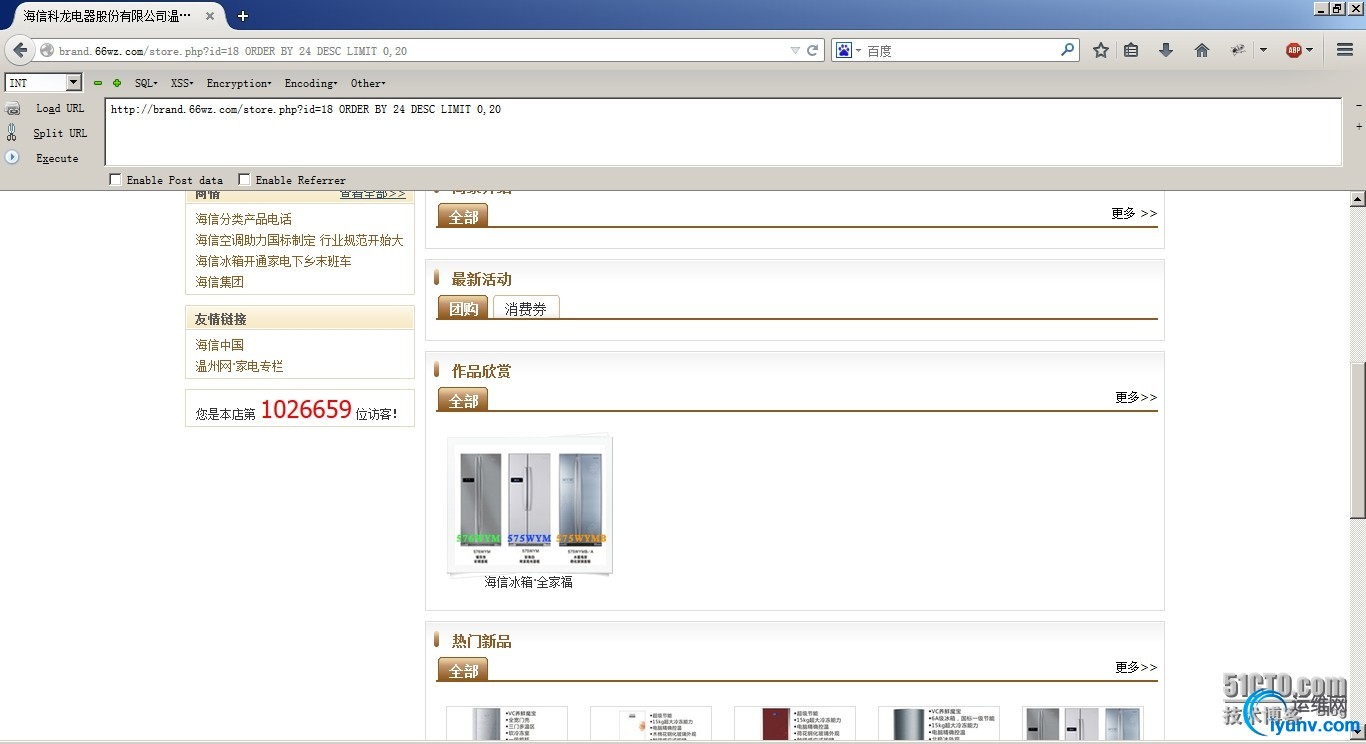Open the bookmarks list icon

coord(1131,50)
